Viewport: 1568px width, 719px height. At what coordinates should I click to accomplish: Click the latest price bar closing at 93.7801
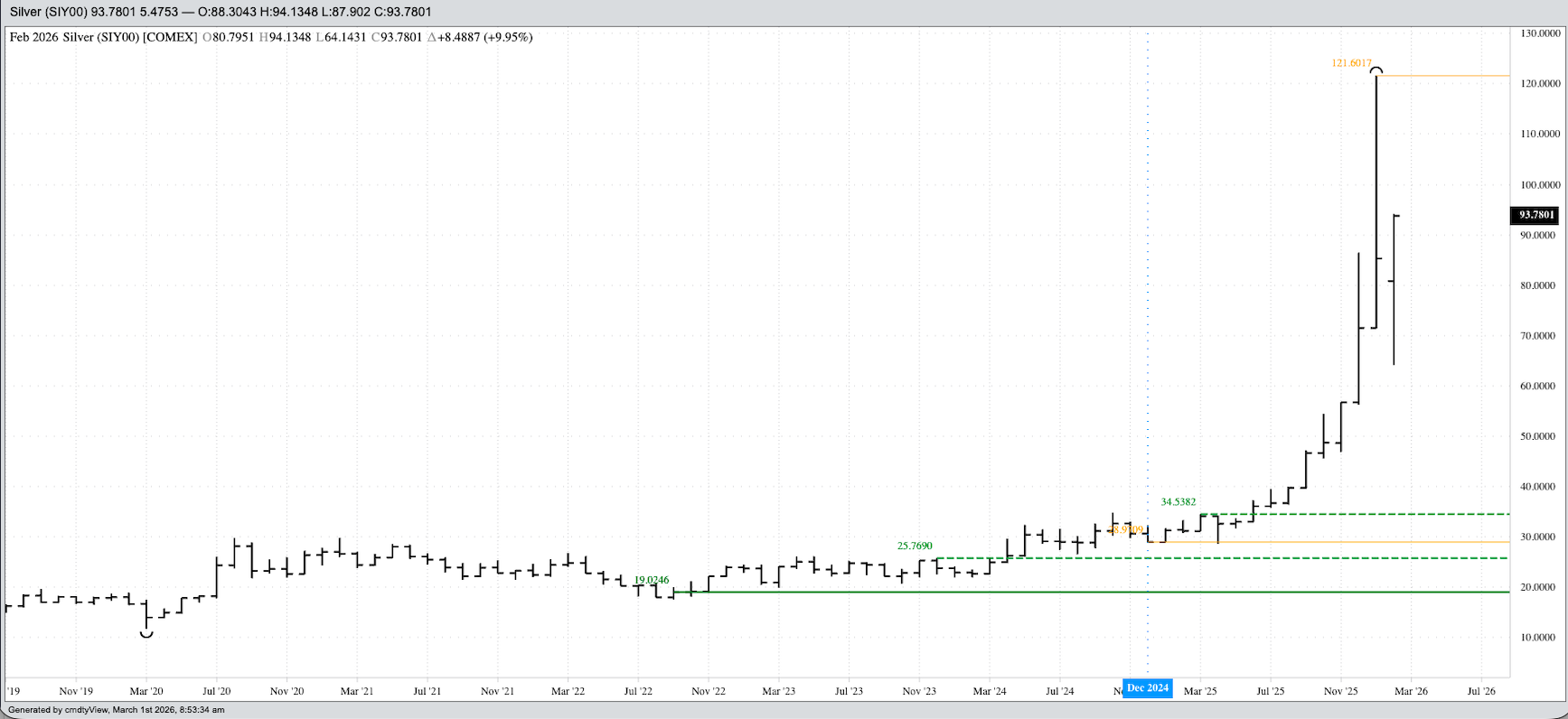[x=1394, y=289]
